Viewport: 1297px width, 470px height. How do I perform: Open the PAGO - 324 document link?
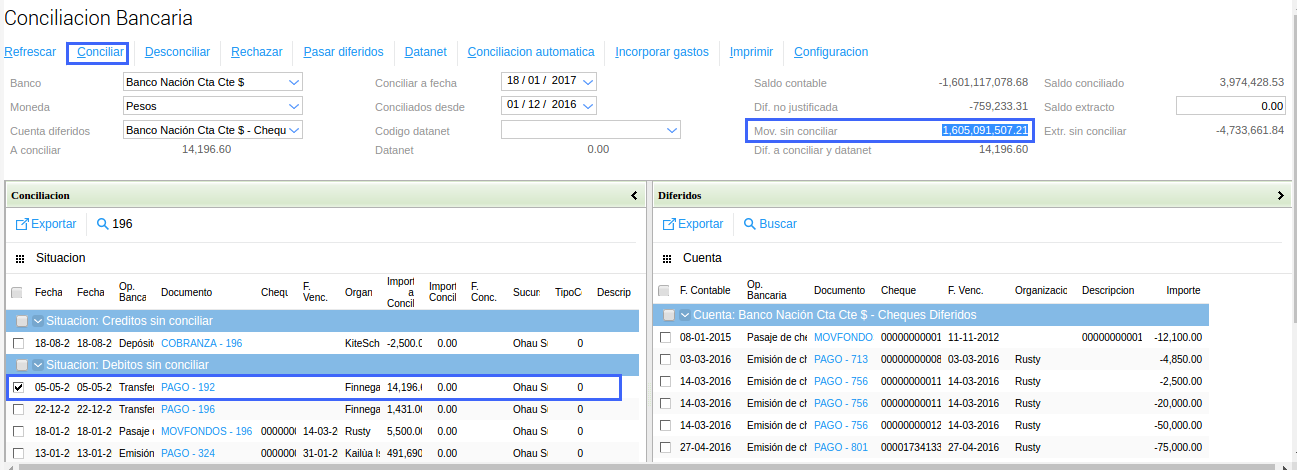coord(188,453)
